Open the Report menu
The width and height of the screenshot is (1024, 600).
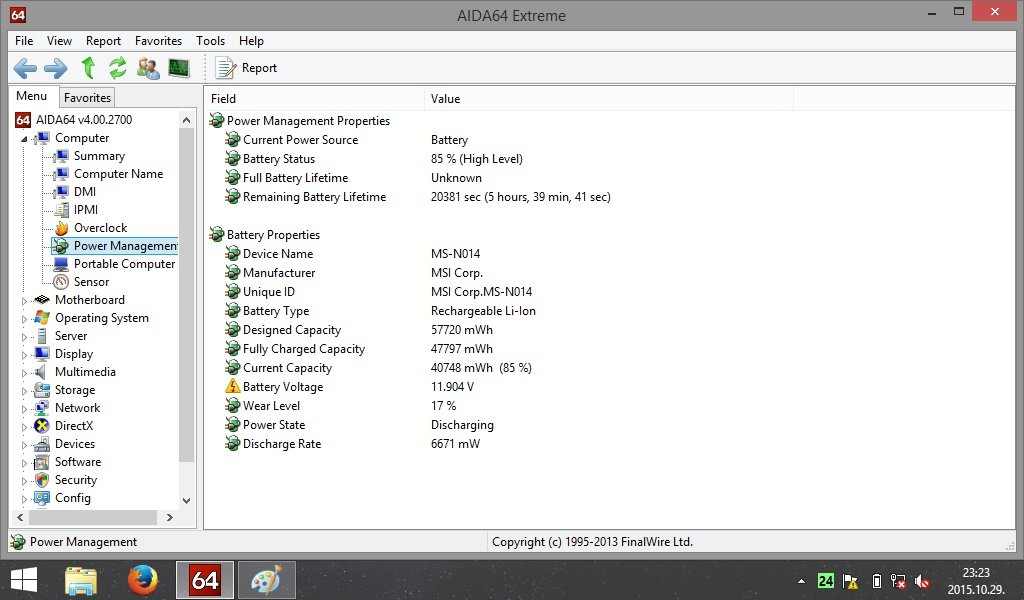click(103, 40)
